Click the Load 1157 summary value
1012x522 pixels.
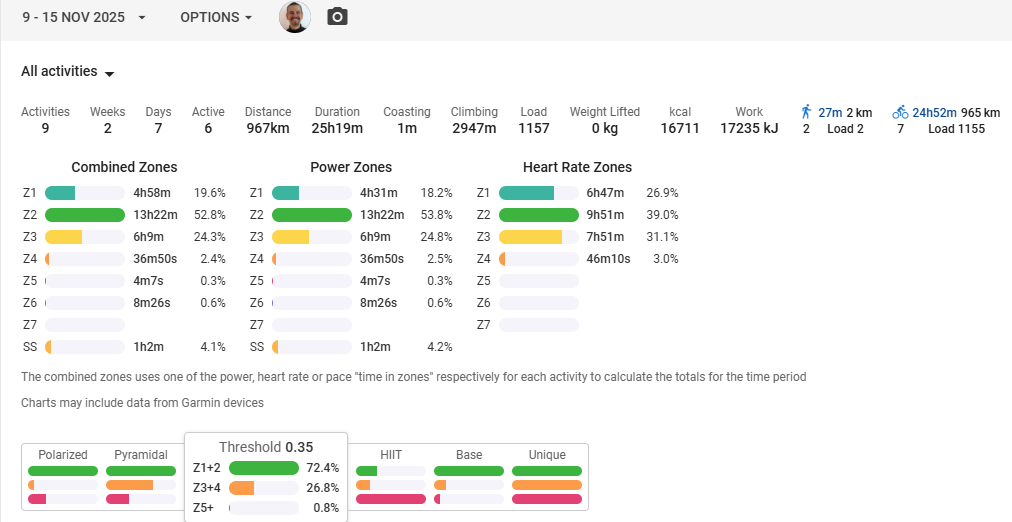[x=533, y=128]
